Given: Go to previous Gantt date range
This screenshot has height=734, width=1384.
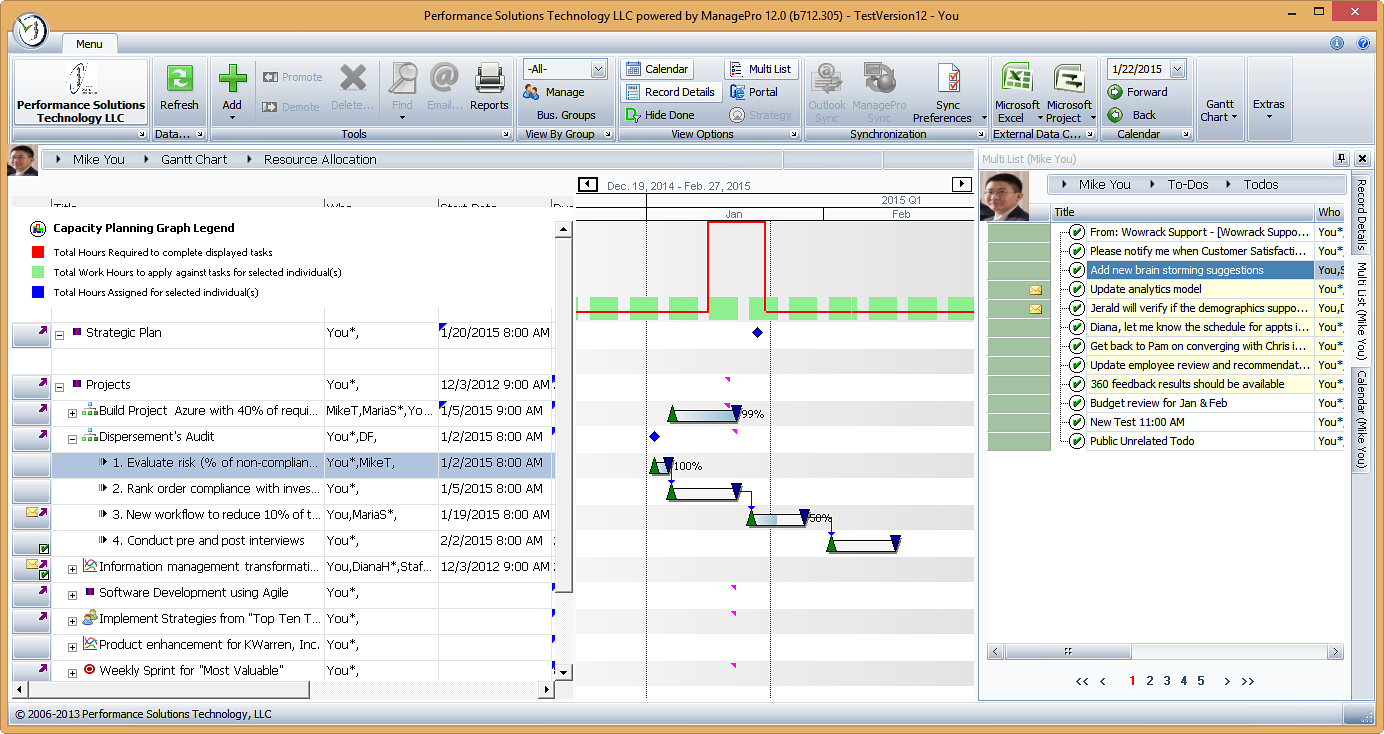Looking at the screenshot, I should pos(588,185).
